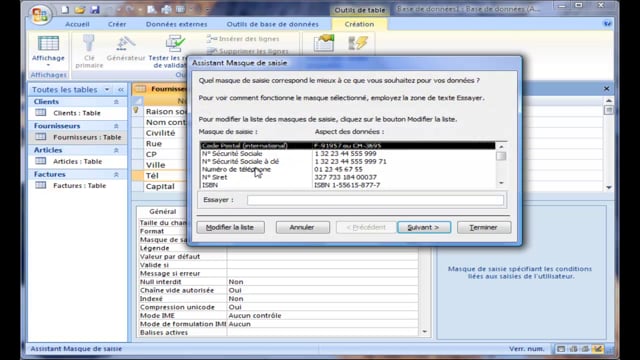Image resolution: width=640 pixels, height=360 pixels.
Task: Click the Précédent button in wizard
Action: [366, 227]
